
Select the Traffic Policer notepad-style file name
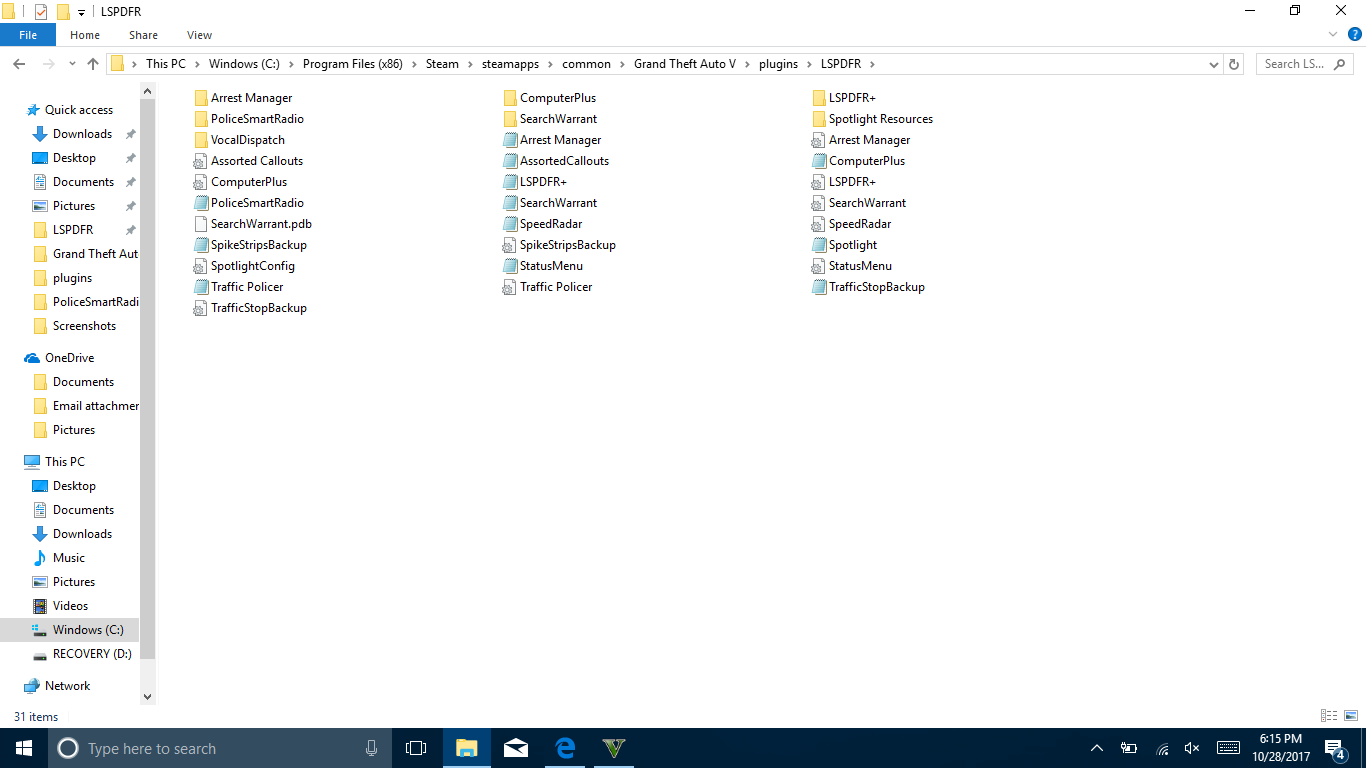pyautogui.click(x=247, y=287)
